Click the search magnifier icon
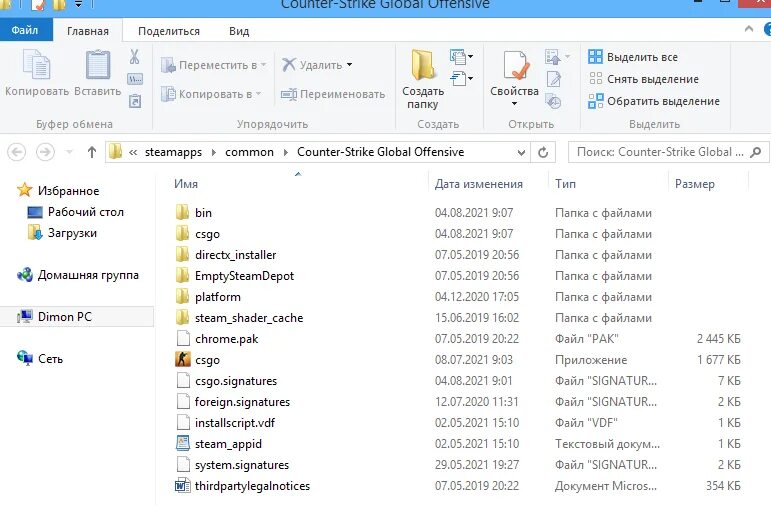This screenshot has width=771, height=506. click(756, 152)
